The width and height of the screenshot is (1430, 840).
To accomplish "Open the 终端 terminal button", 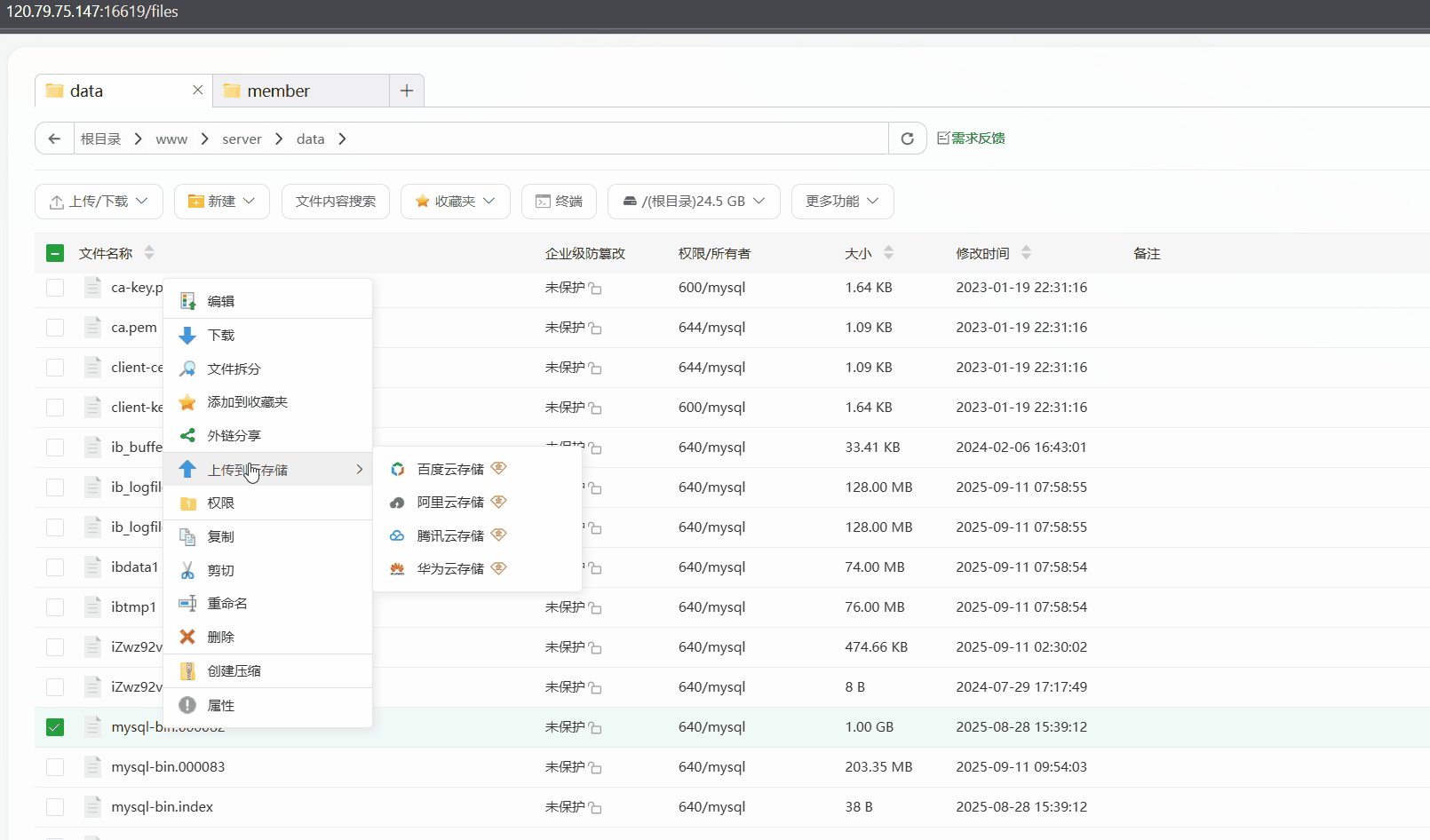I will coord(559,202).
